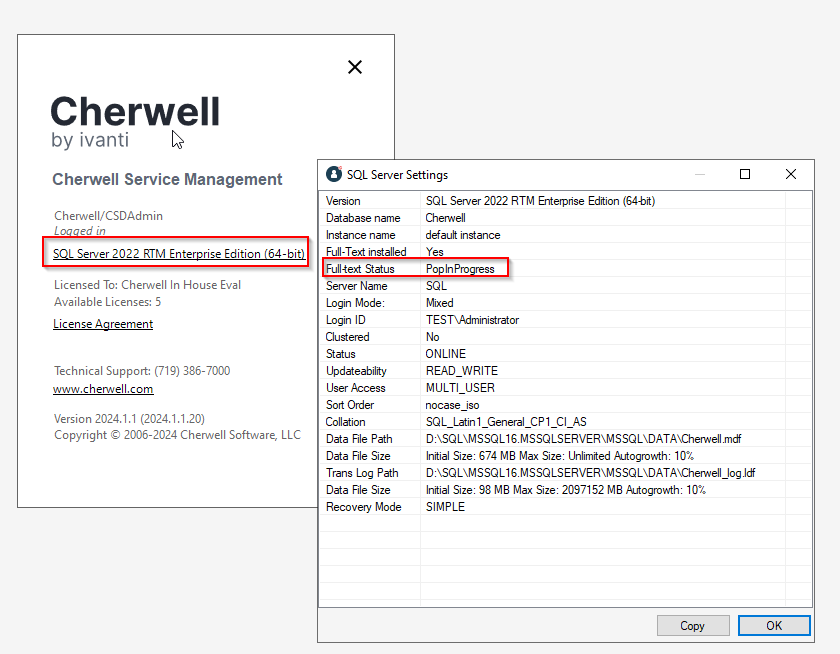This screenshot has height=654, width=840.
Task: Confirm with the OK button
Action: point(774,625)
